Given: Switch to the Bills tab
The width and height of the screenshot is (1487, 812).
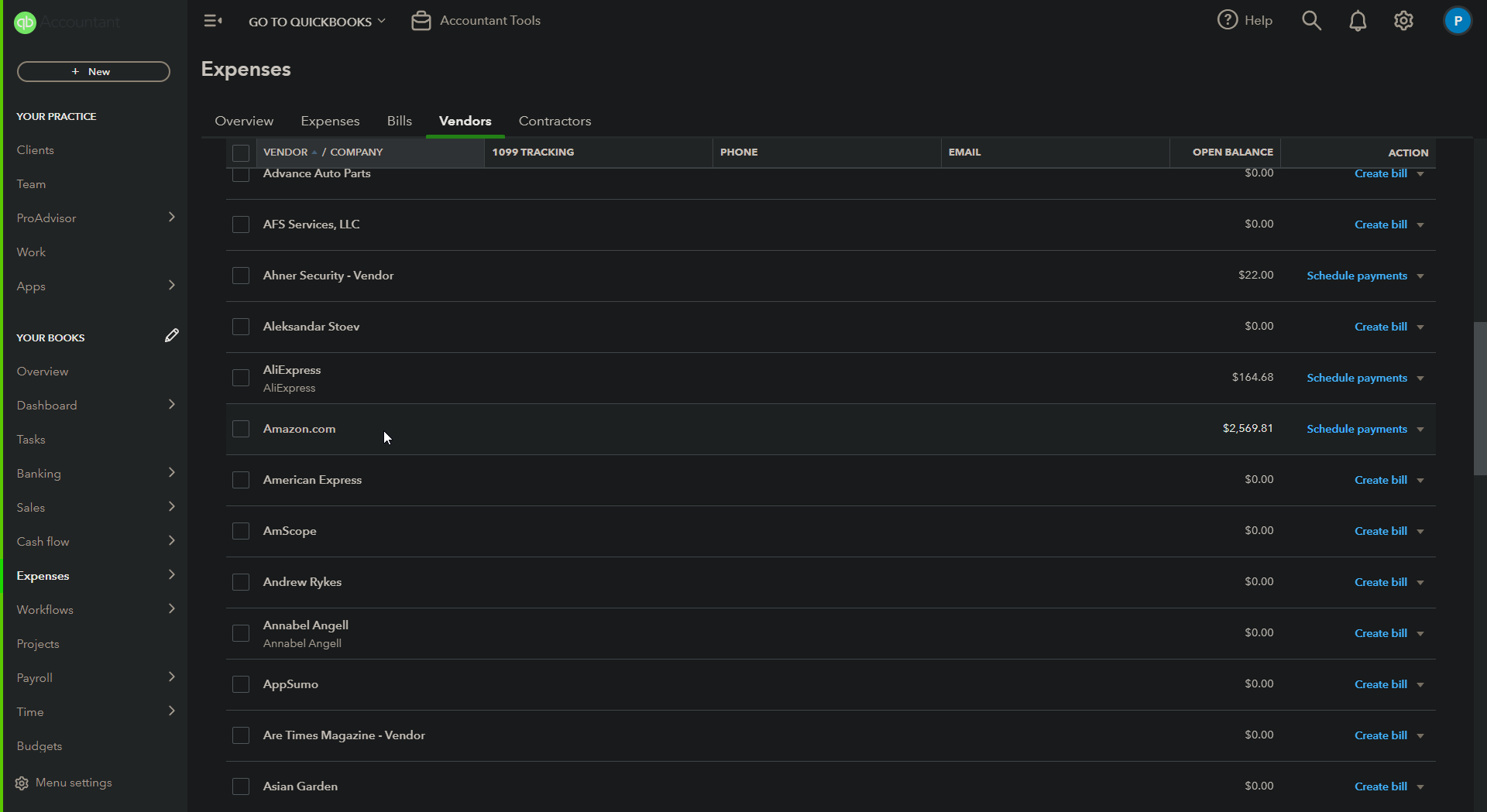Looking at the screenshot, I should (x=400, y=121).
